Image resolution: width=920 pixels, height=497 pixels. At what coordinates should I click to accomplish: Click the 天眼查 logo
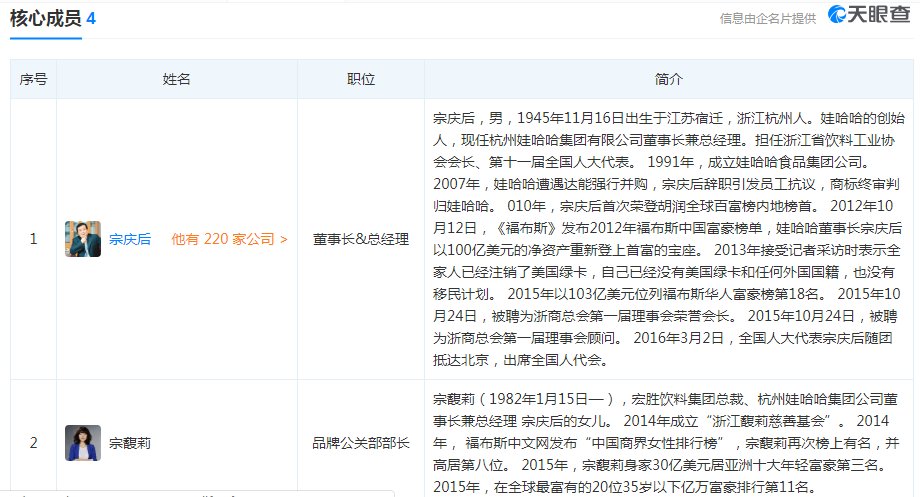tap(868, 15)
